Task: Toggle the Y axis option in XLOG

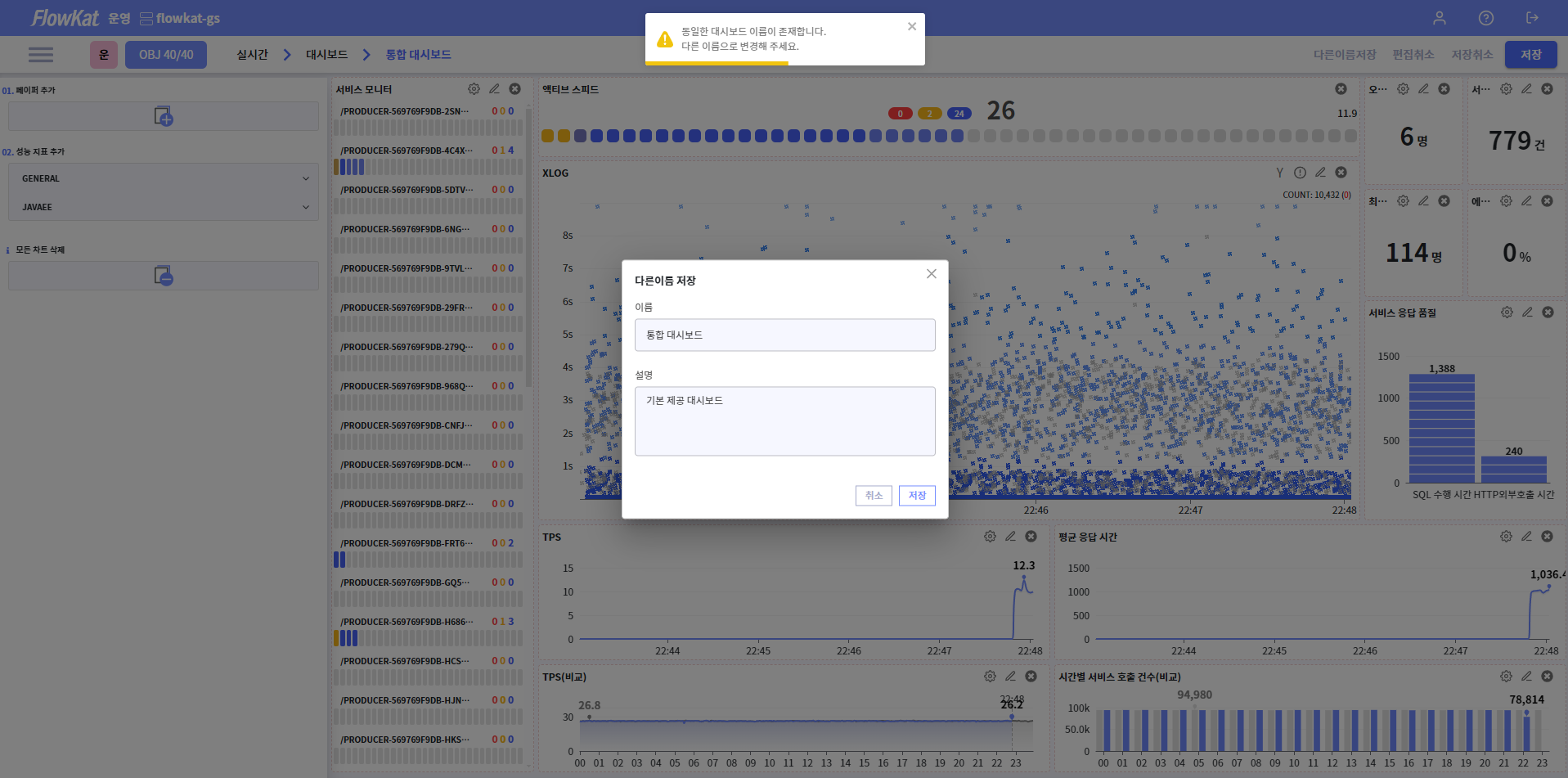Action: click(1279, 173)
